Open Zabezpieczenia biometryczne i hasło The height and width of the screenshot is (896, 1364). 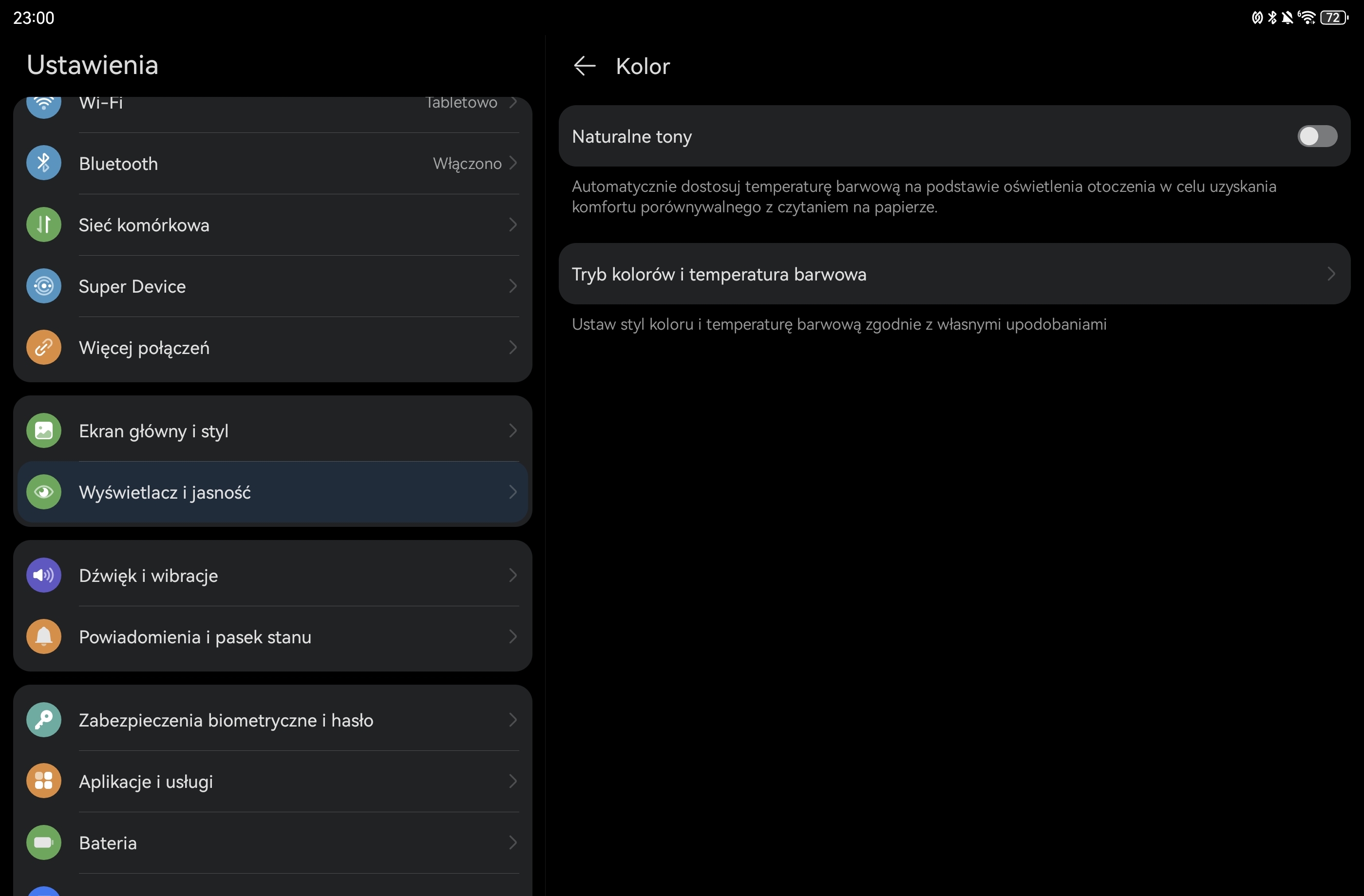pyautogui.click(x=273, y=720)
